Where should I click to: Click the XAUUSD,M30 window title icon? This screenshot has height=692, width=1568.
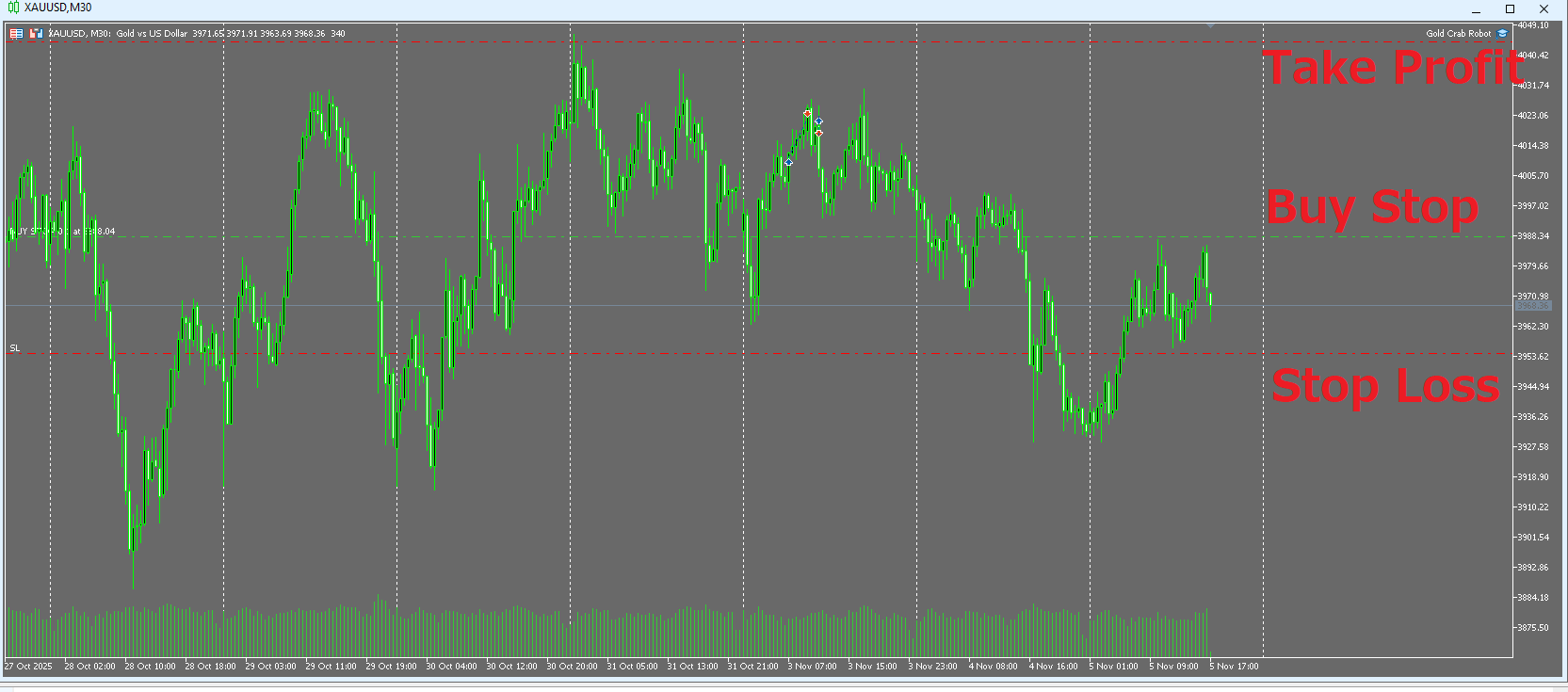[x=13, y=8]
